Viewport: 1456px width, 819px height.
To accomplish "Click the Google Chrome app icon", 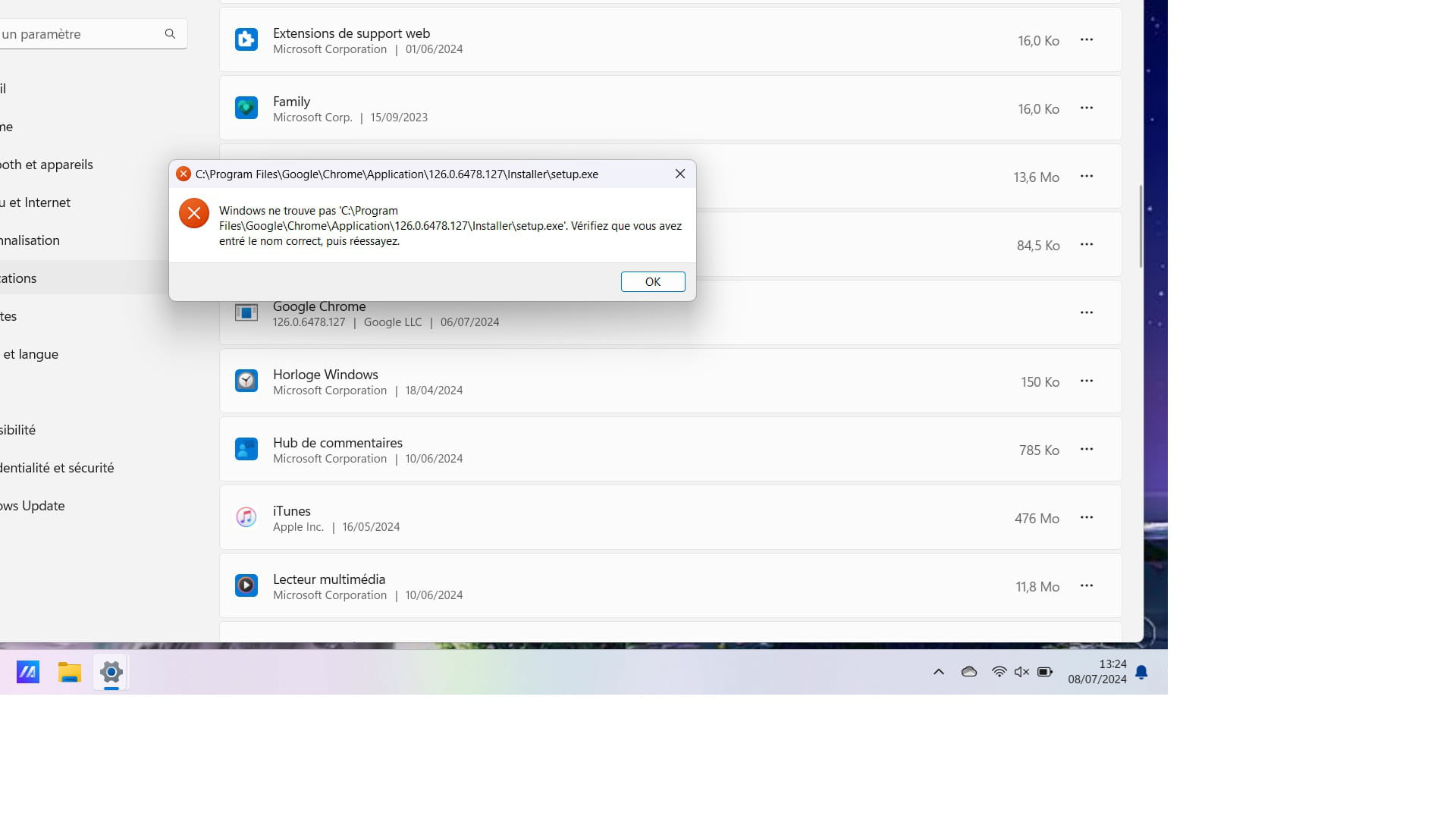I will coord(246,312).
